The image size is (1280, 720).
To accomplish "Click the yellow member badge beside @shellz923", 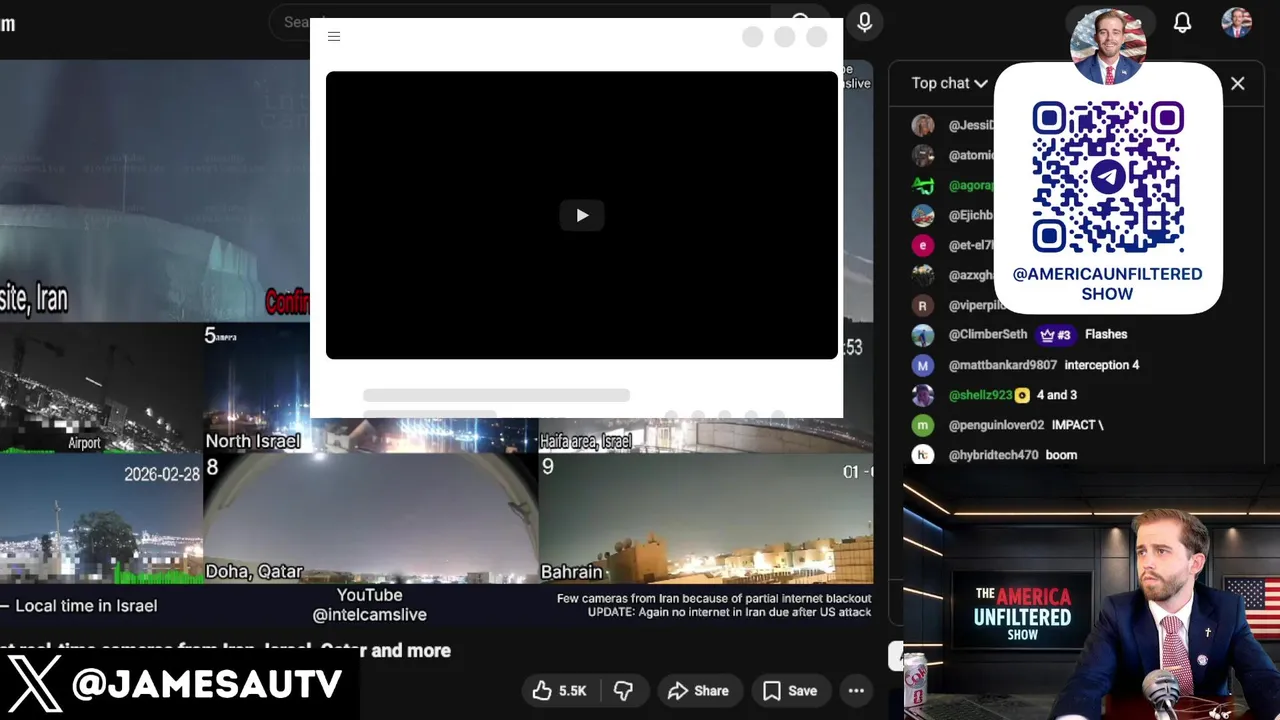I will point(1022,396).
